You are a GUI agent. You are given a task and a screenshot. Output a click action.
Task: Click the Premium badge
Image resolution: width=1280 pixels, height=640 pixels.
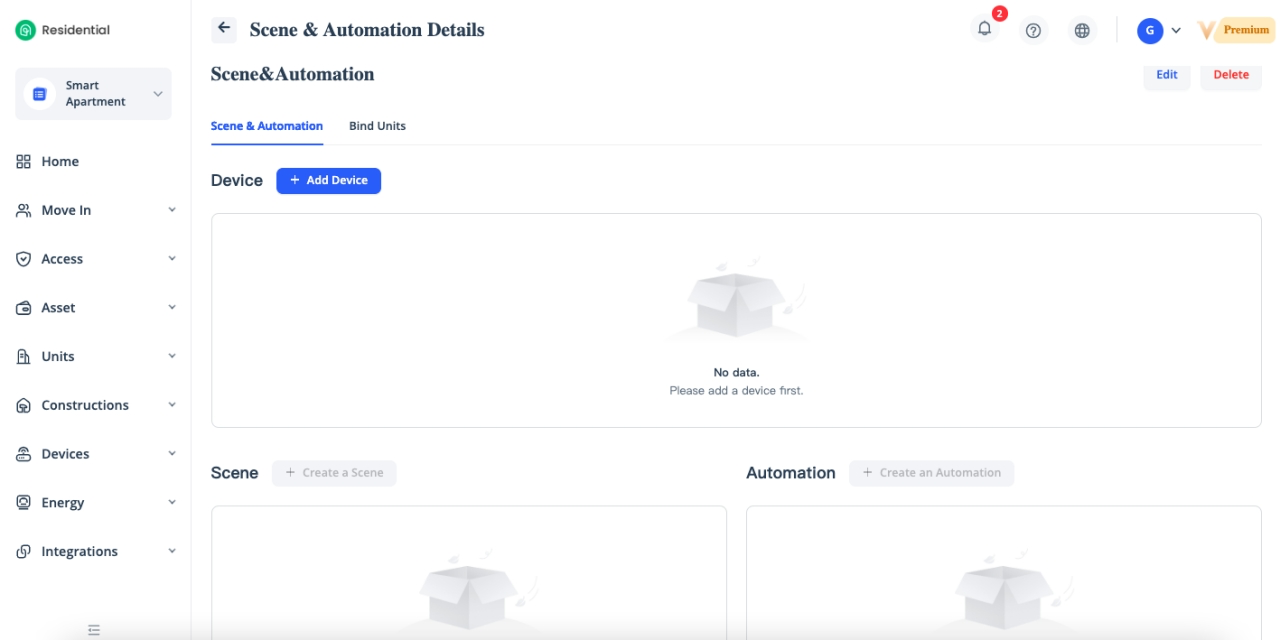[x=1237, y=30]
